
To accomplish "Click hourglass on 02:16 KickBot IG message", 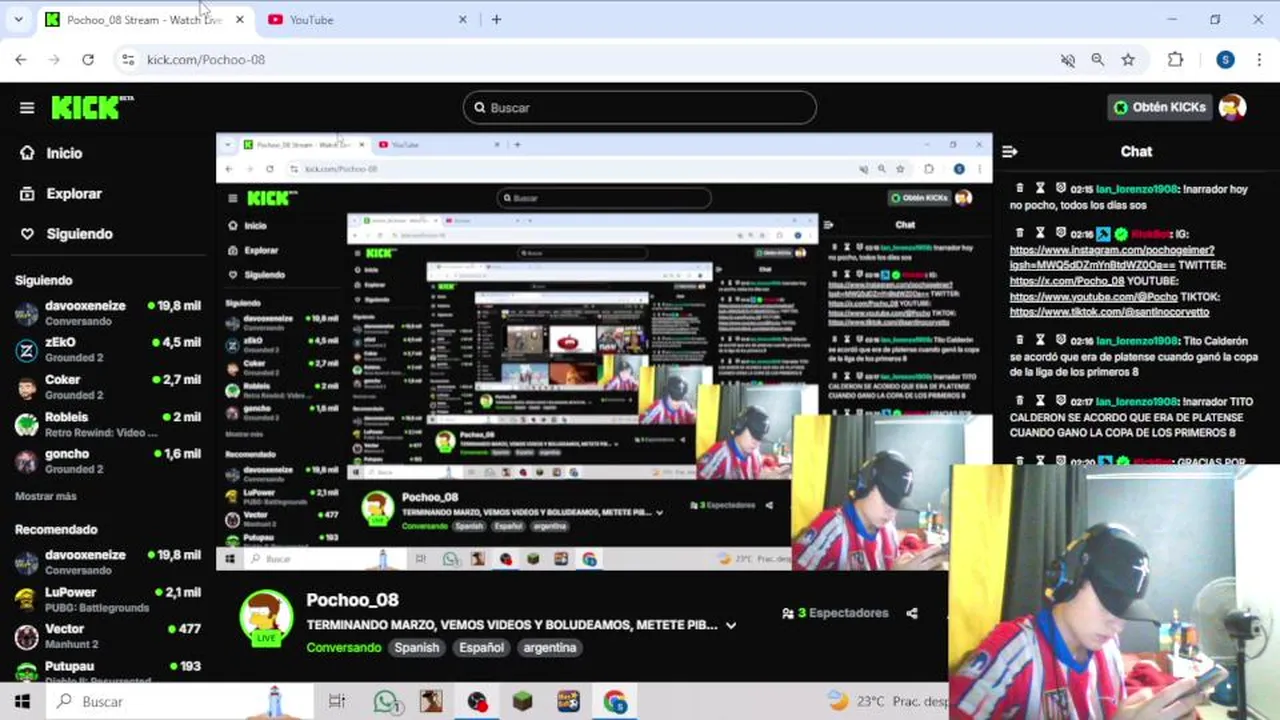I will click(1040, 233).
